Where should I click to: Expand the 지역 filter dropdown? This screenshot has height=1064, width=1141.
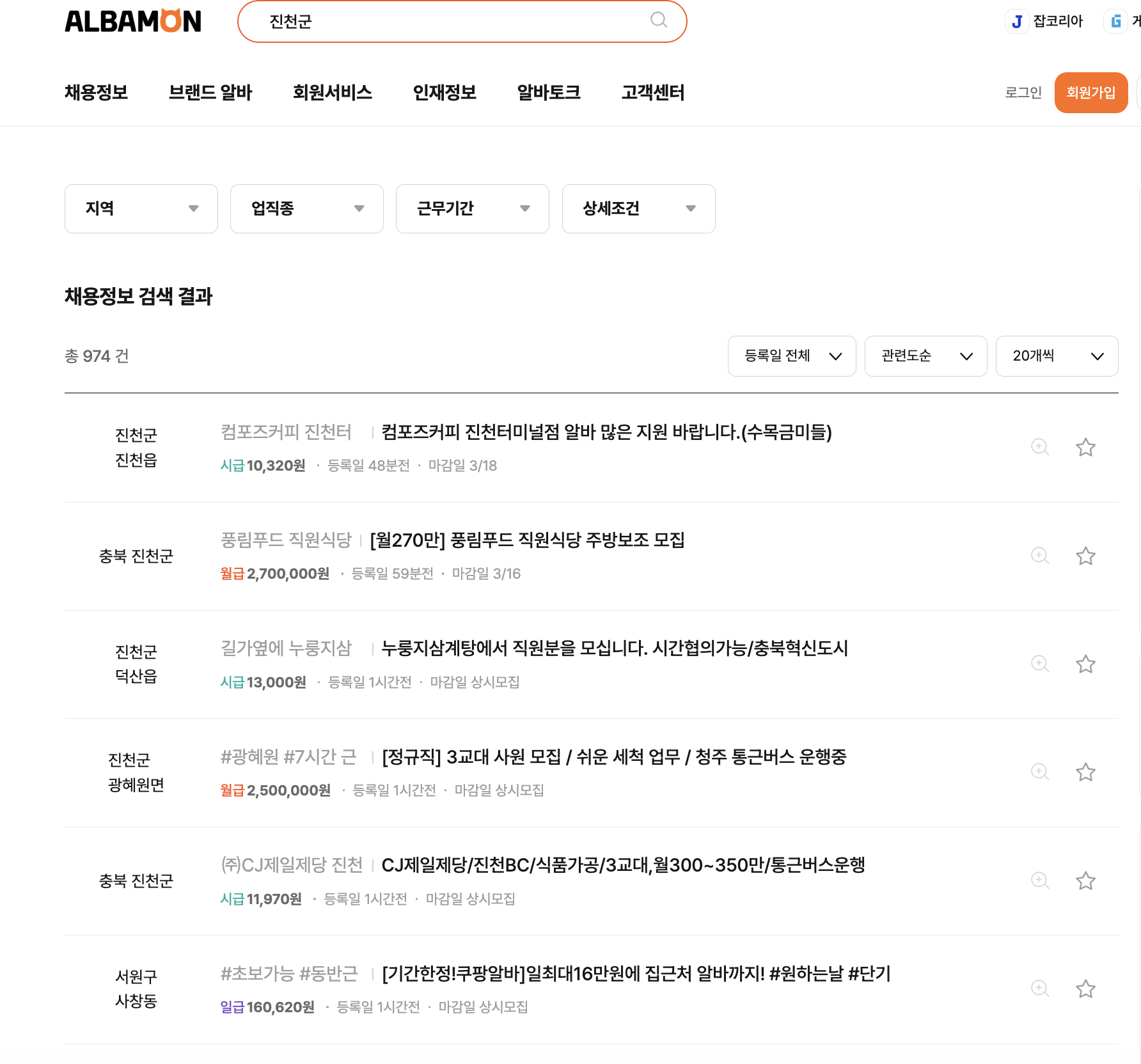tap(141, 208)
